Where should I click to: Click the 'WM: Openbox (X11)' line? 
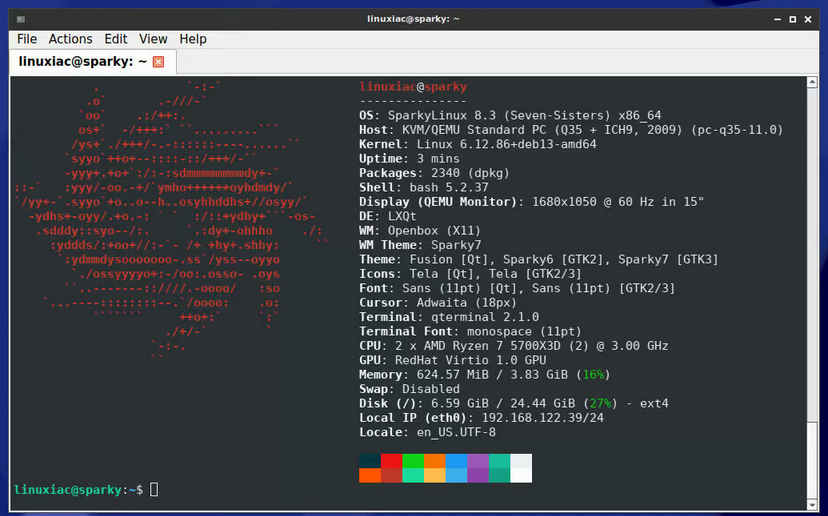[x=420, y=231]
